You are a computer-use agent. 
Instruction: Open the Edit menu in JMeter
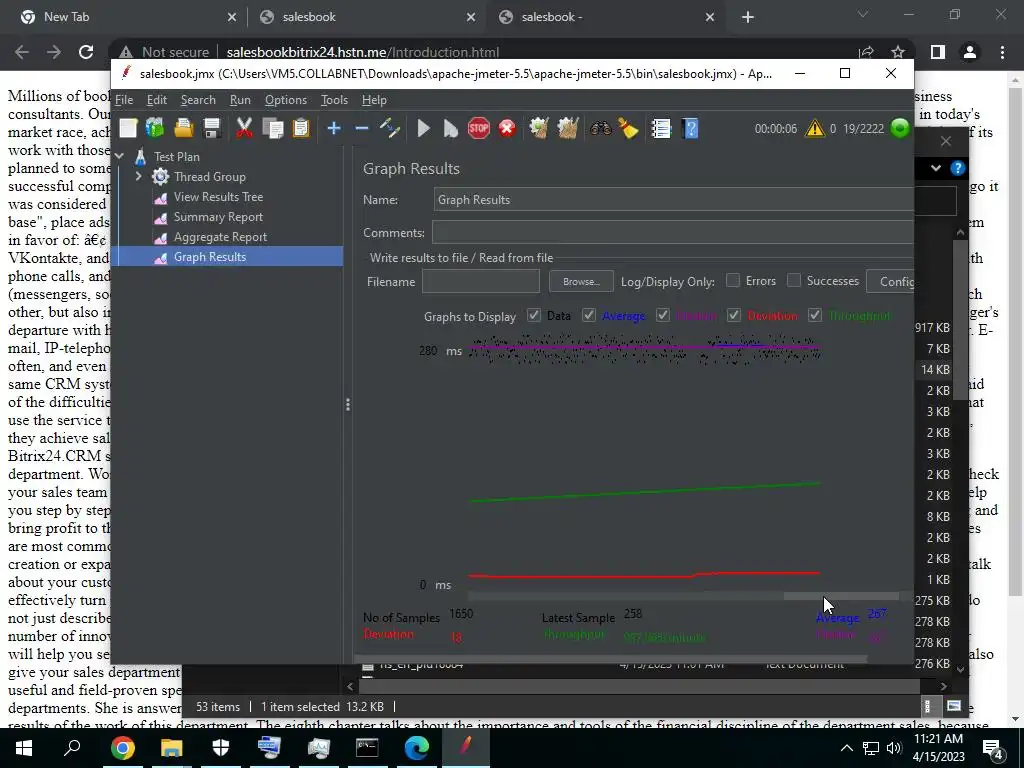(157, 100)
